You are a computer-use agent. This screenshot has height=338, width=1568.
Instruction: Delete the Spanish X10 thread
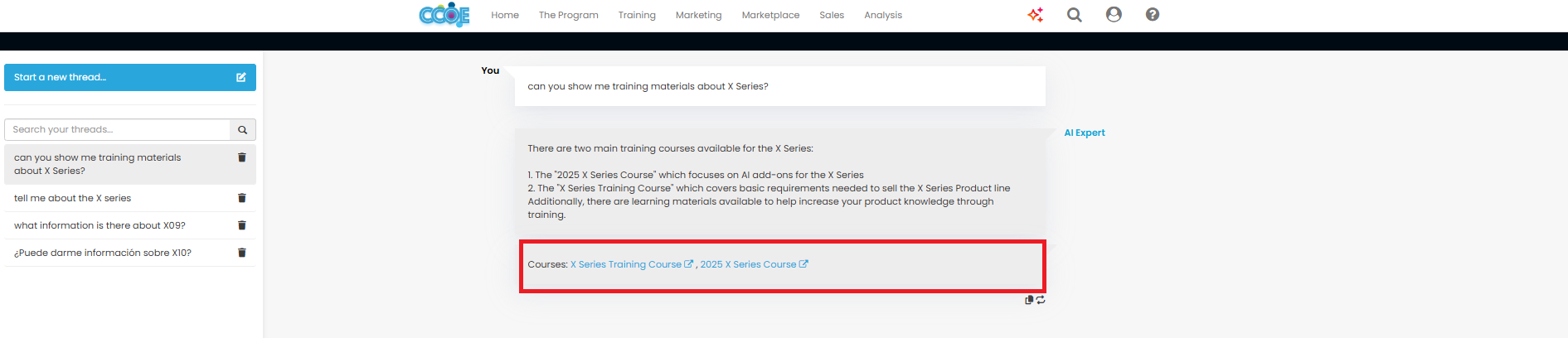pos(242,253)
